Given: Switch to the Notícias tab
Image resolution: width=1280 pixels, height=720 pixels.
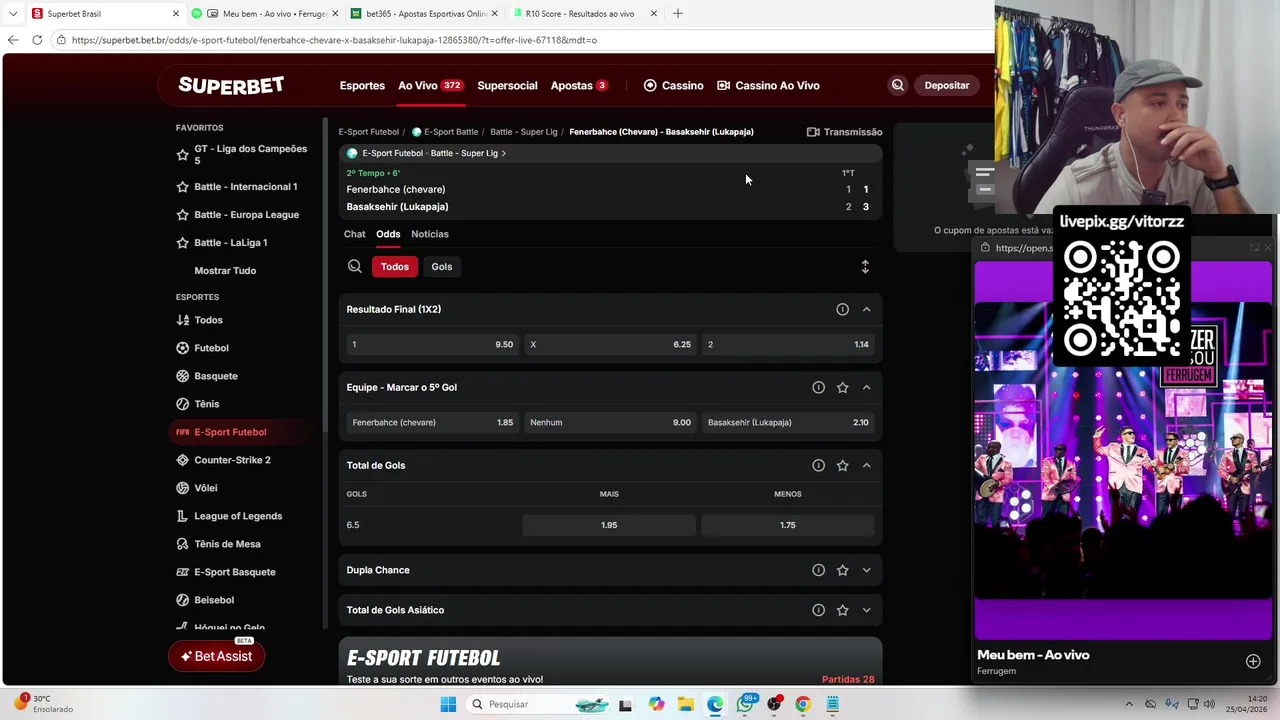Looking at the screenshot, I should 430,234.
